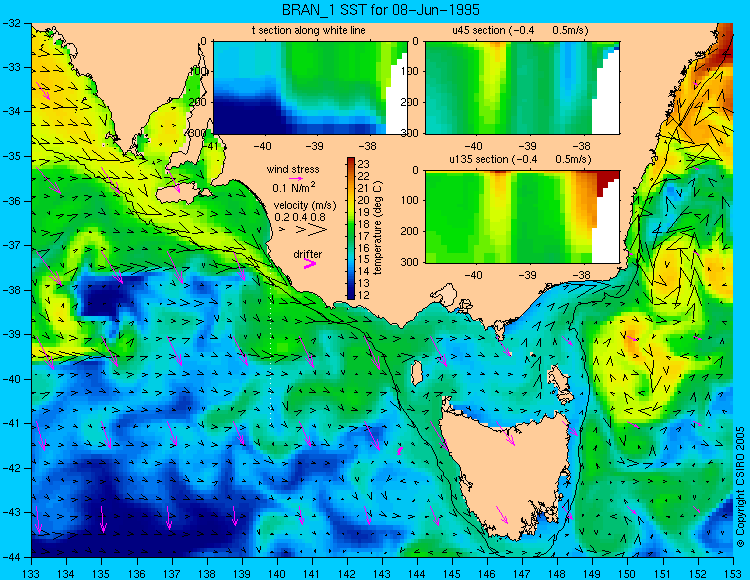Click the 'velocity (m/s)' legend label
This screenshot has width=750, height=580.
pyautogui.click(x=305, y=205)
